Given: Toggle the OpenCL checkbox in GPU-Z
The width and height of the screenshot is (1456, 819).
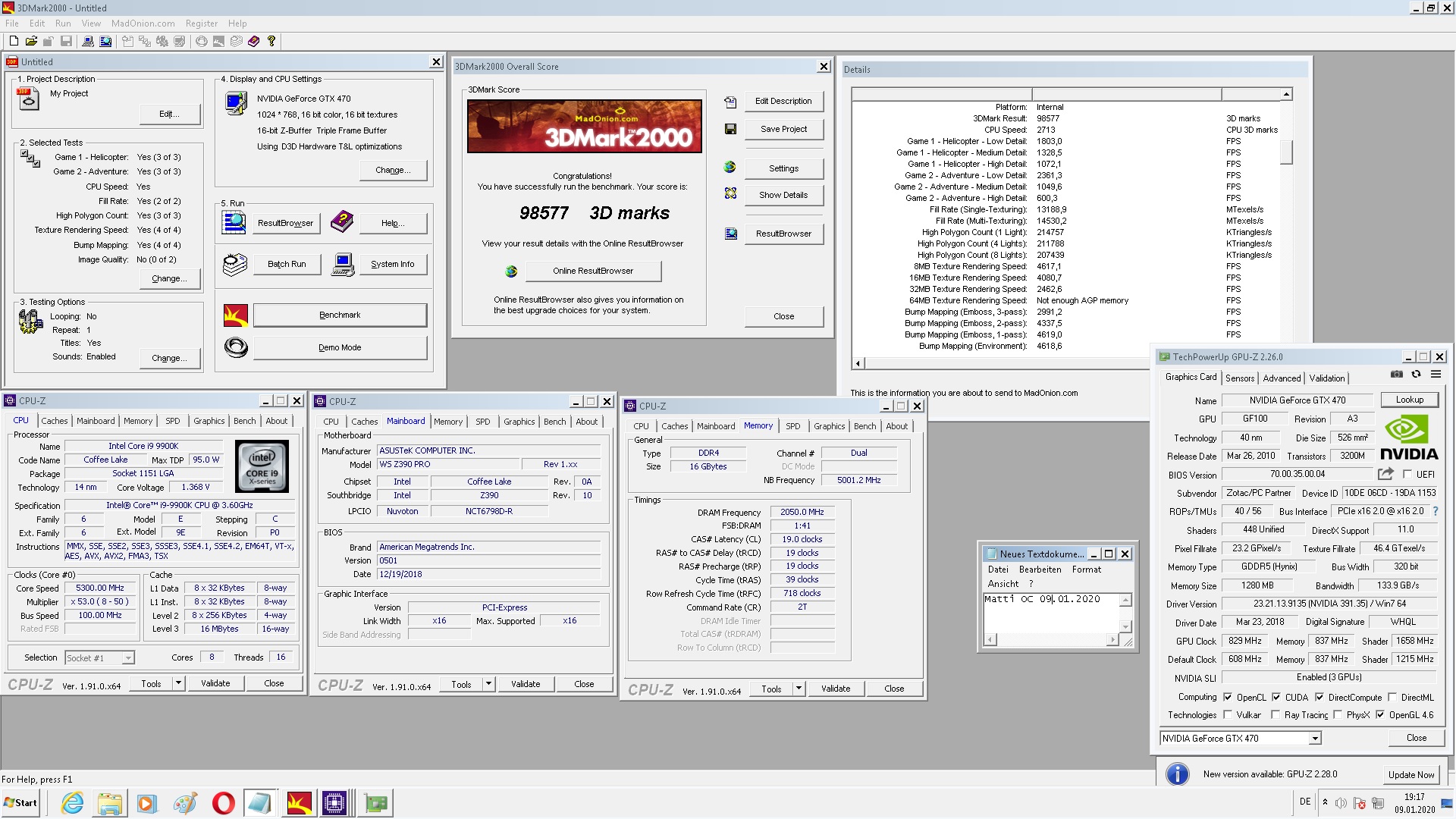Looking at the screenshot, I should coord(1228,697).
